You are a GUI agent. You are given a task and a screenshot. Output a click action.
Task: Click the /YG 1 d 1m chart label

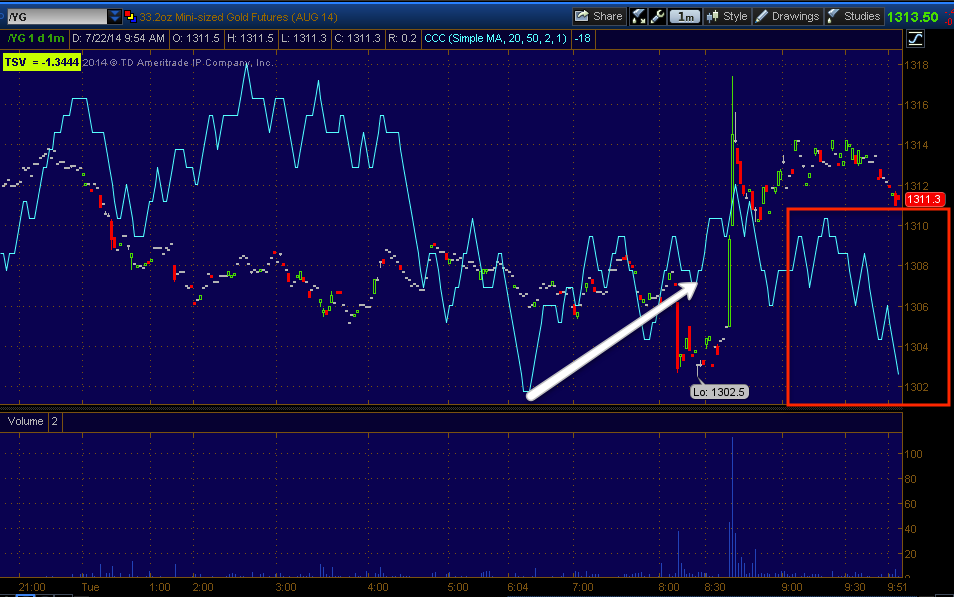click(x=36, y=38)
